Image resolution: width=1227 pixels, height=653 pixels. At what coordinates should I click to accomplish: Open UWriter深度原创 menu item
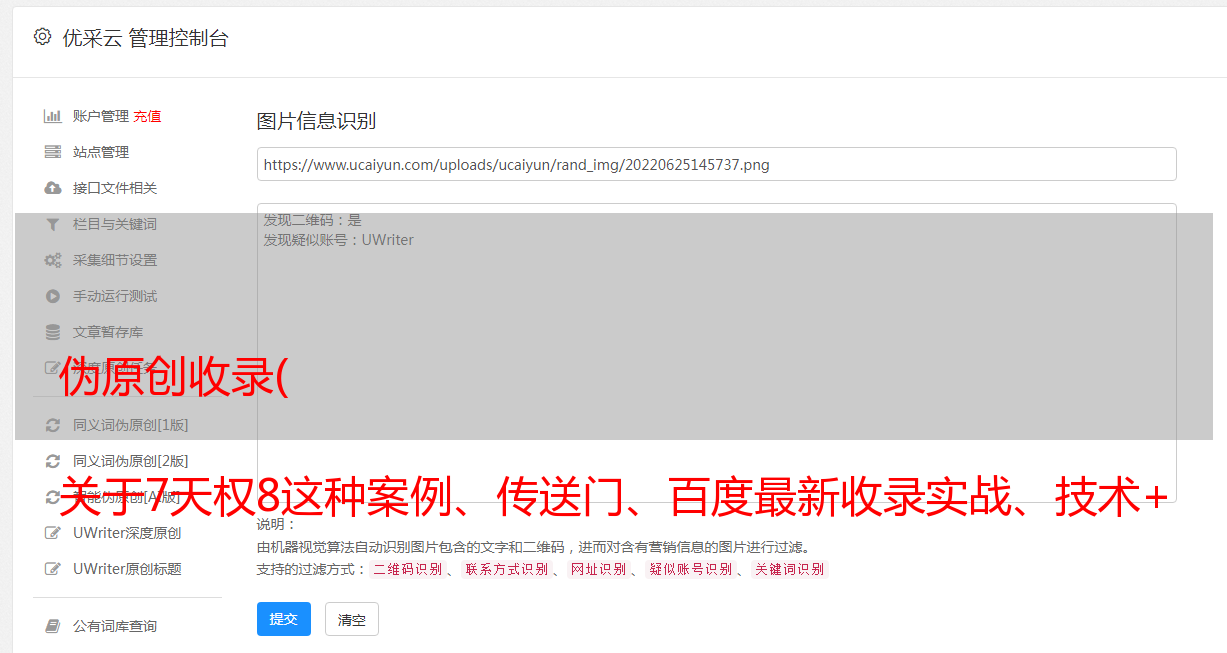127,533
